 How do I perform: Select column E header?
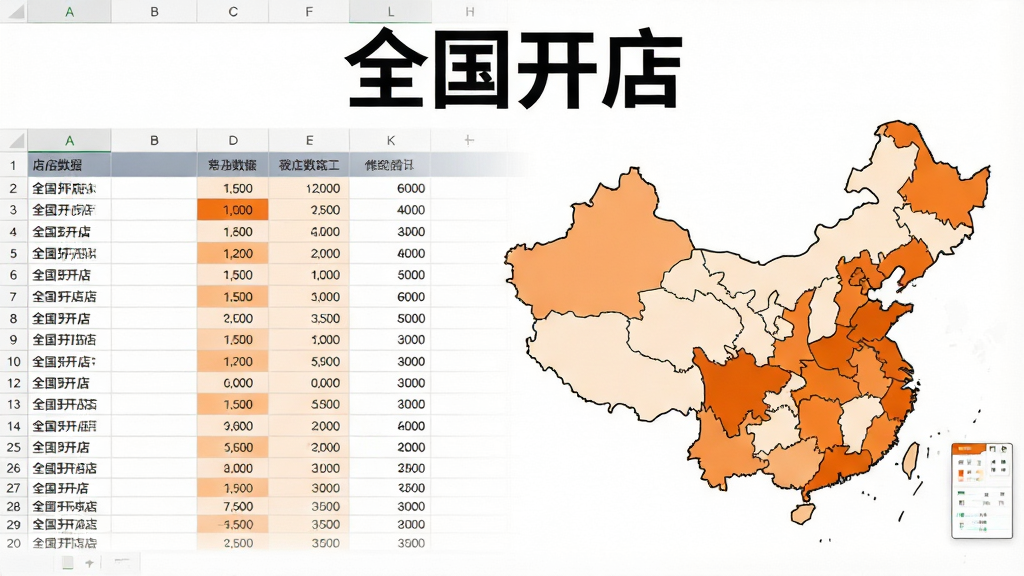click(x=309, y=140)
